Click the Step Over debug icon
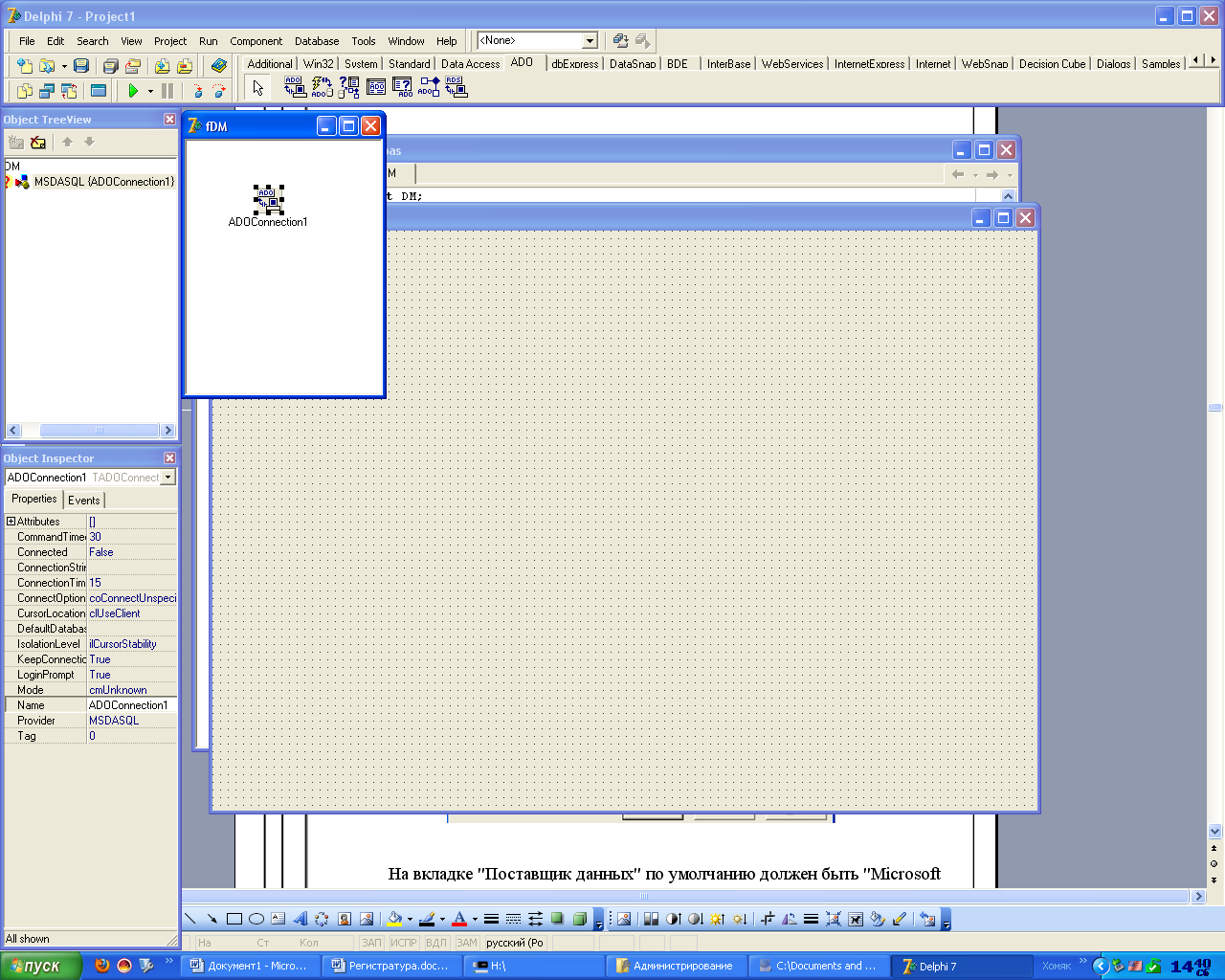This screenshot has height=980, width=1225. click(219, 91)
